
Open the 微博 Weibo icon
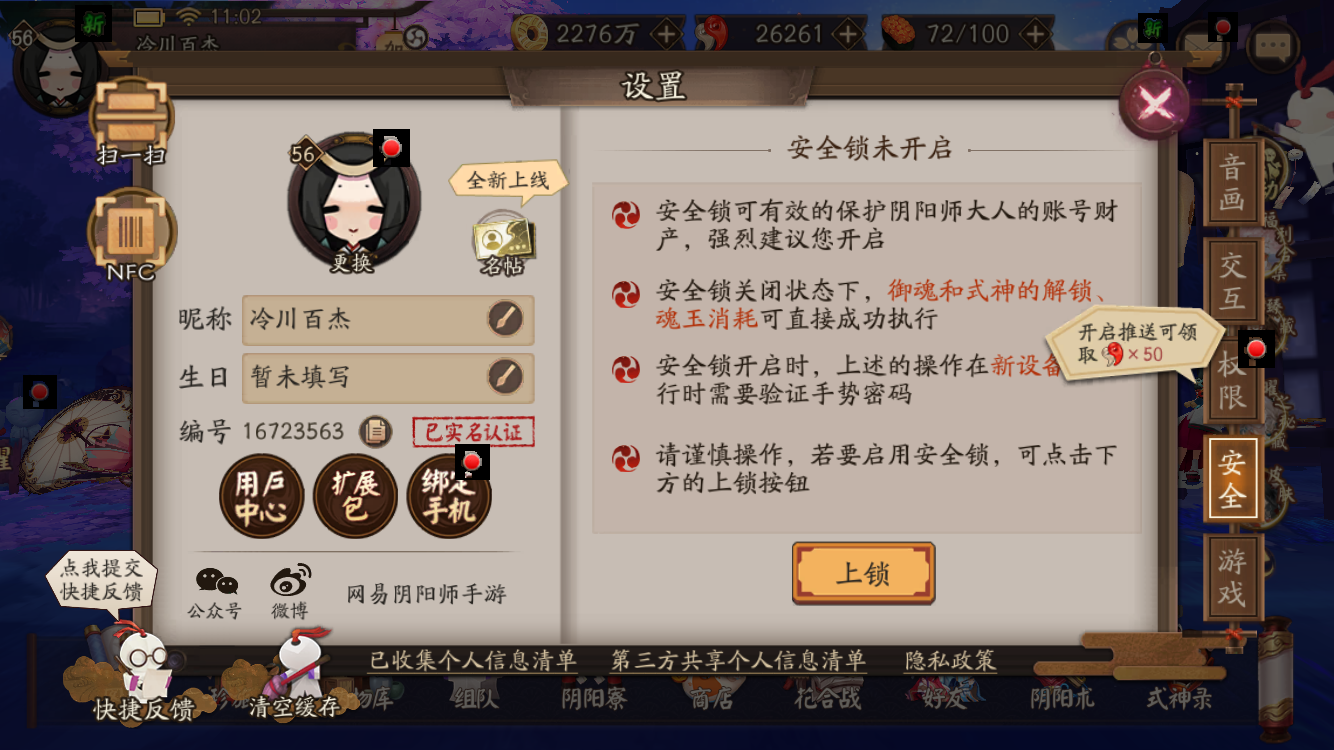coord(290,592)
